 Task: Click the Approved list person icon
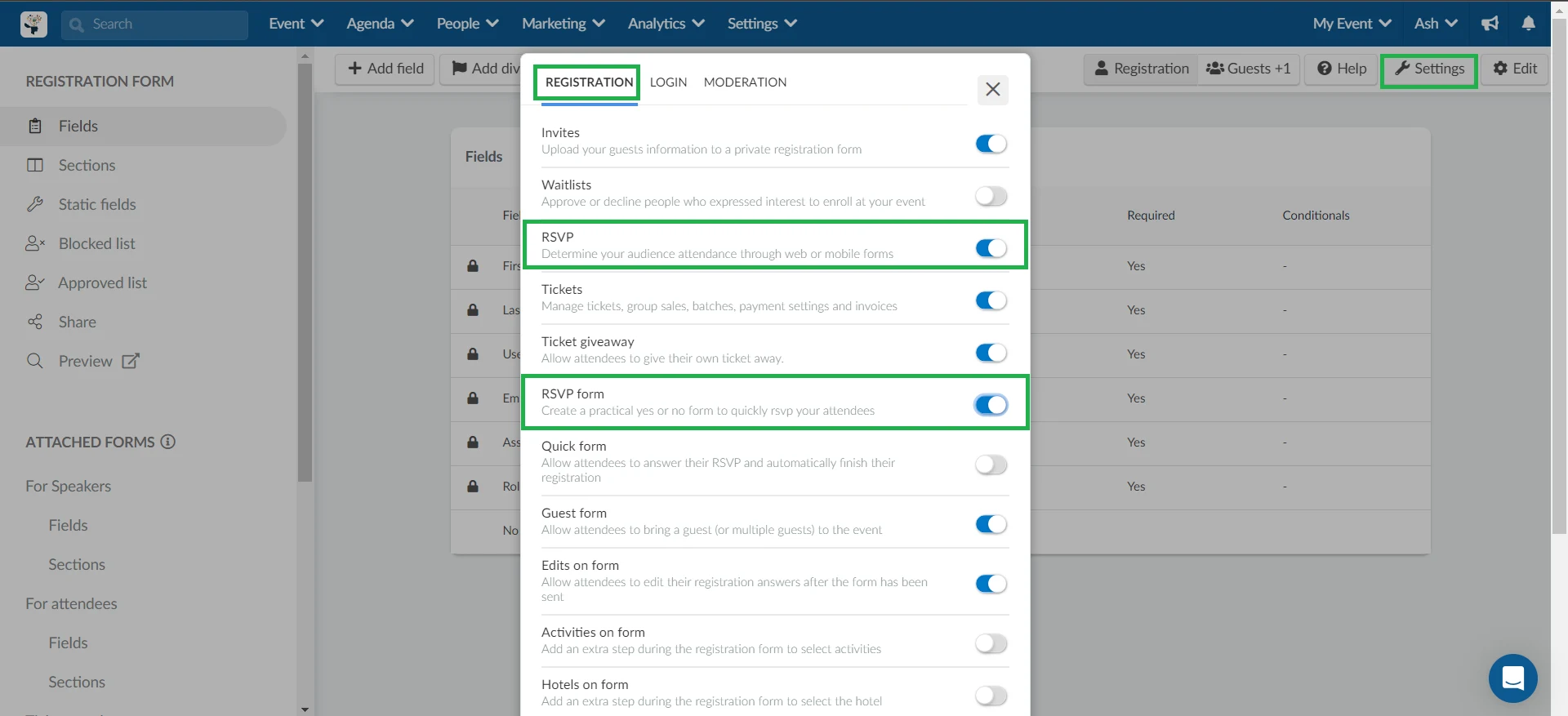(x=35, y=282)
